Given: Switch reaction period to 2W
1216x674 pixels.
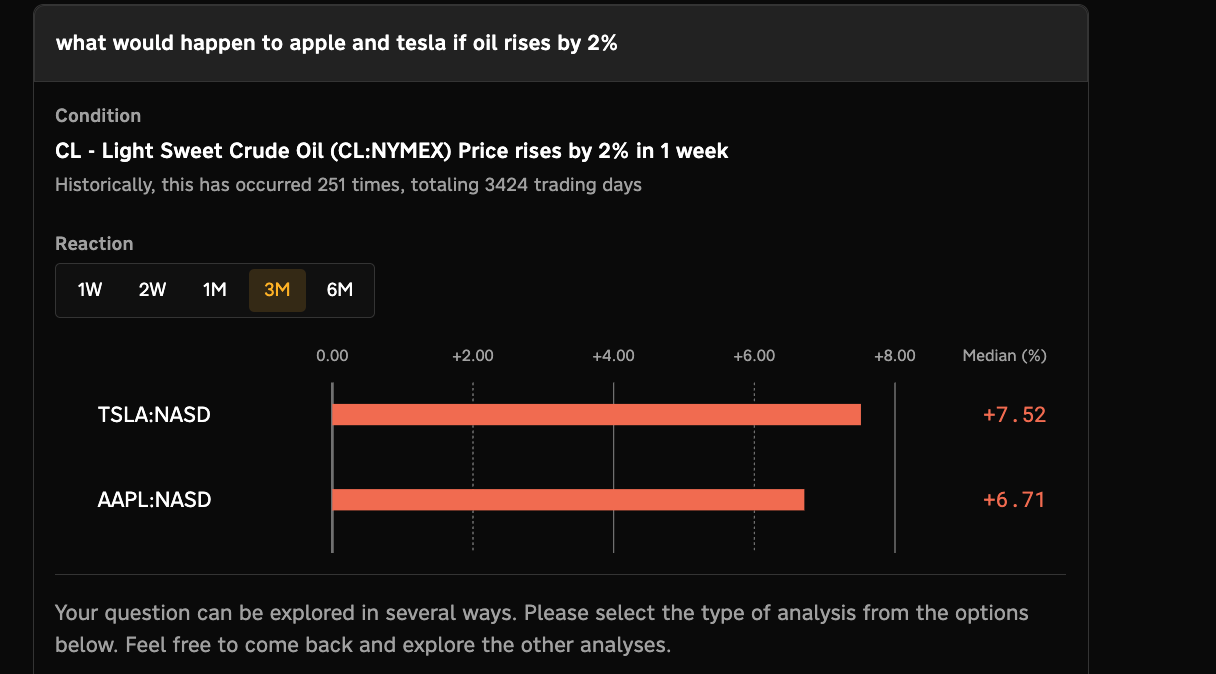Looking at the screenshot, I should 152,290.
